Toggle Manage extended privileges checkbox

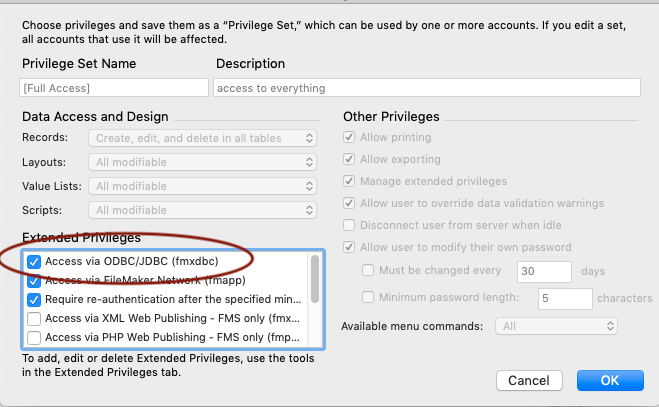click(349, 181)
